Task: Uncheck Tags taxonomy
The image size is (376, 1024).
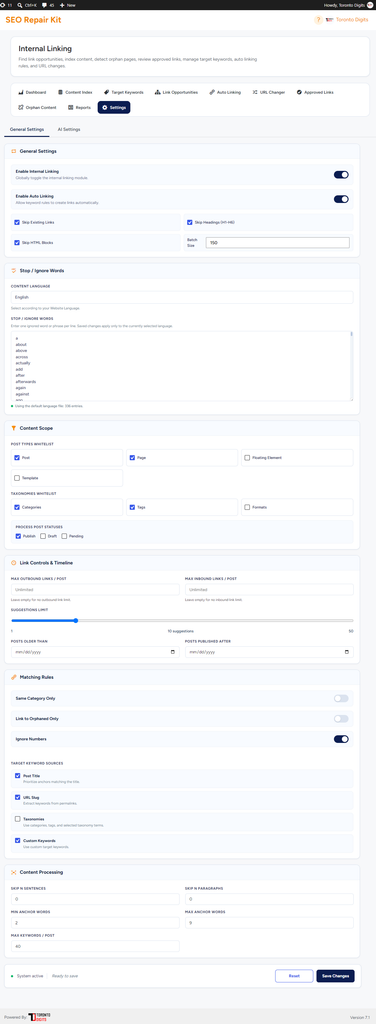Action: (132, 507)
